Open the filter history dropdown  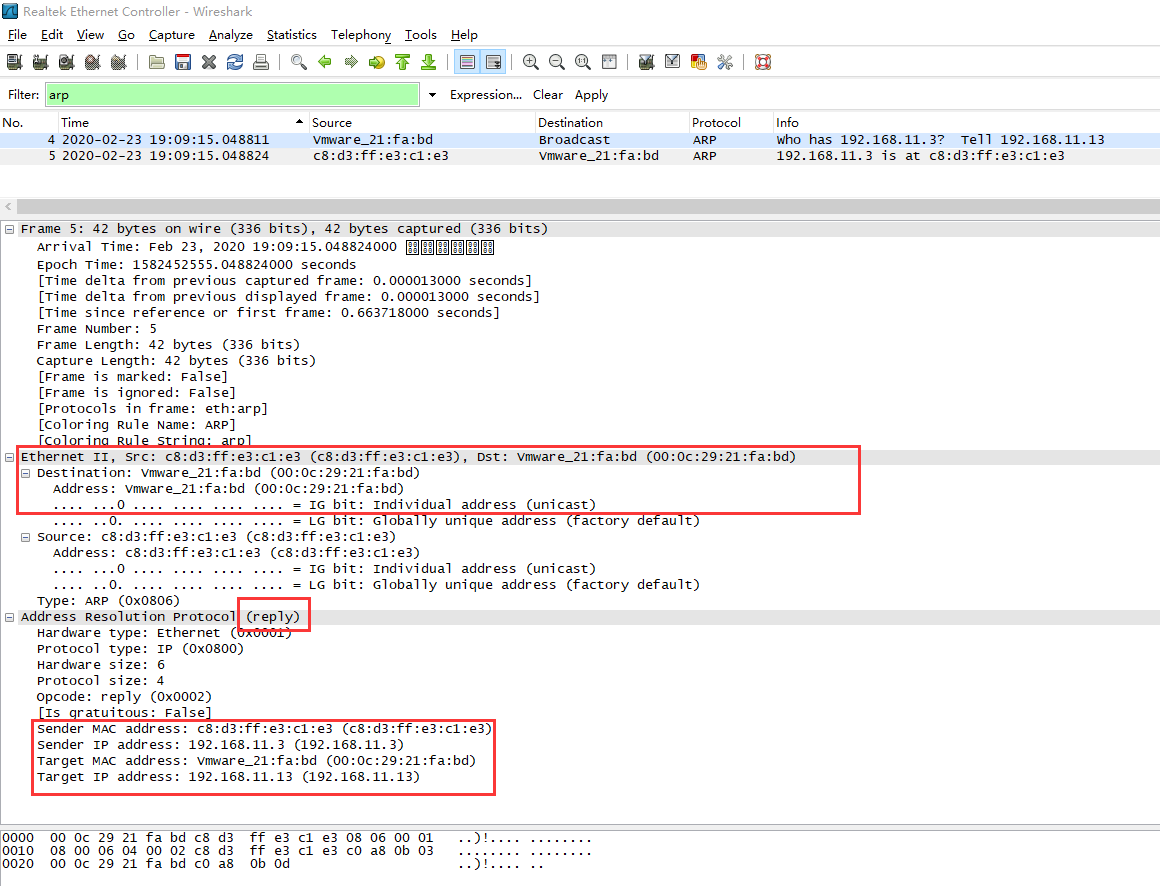pyautogui.click(x=431, y=94)
